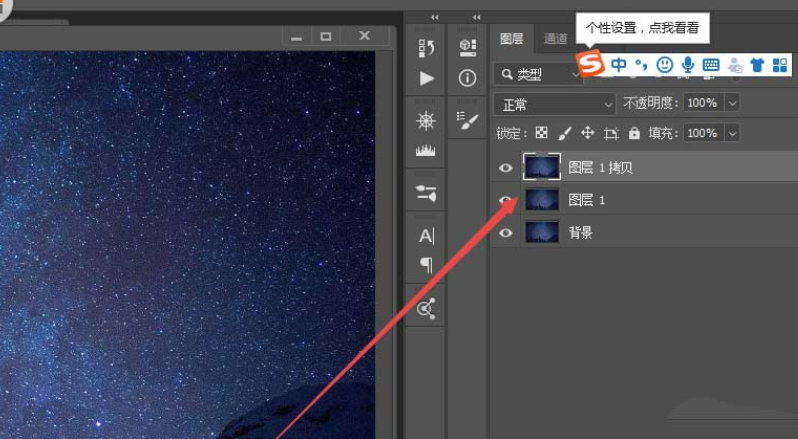Open the Adjustments sliders panel icon
Screen dimensions: 798x439
tap(427, 194)
